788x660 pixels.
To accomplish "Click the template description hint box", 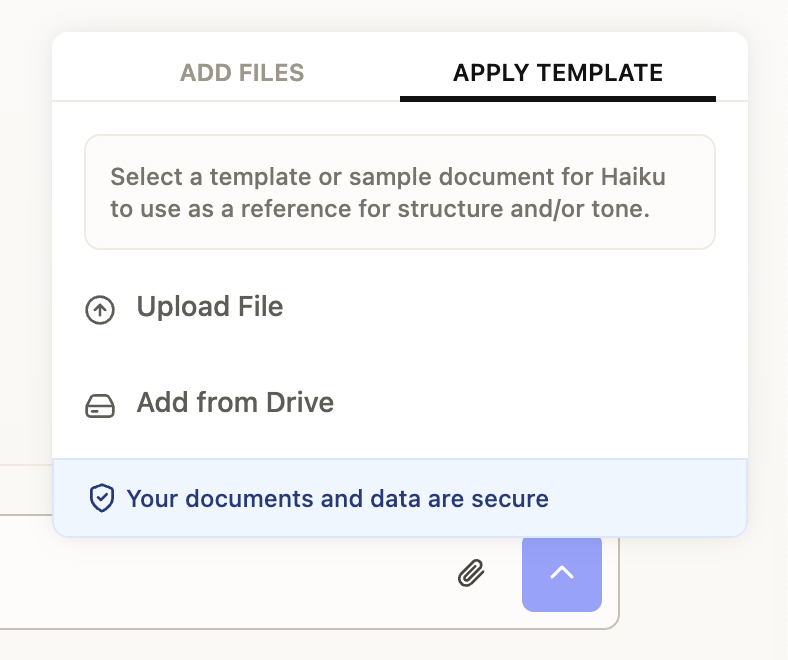I will (399, 192).
